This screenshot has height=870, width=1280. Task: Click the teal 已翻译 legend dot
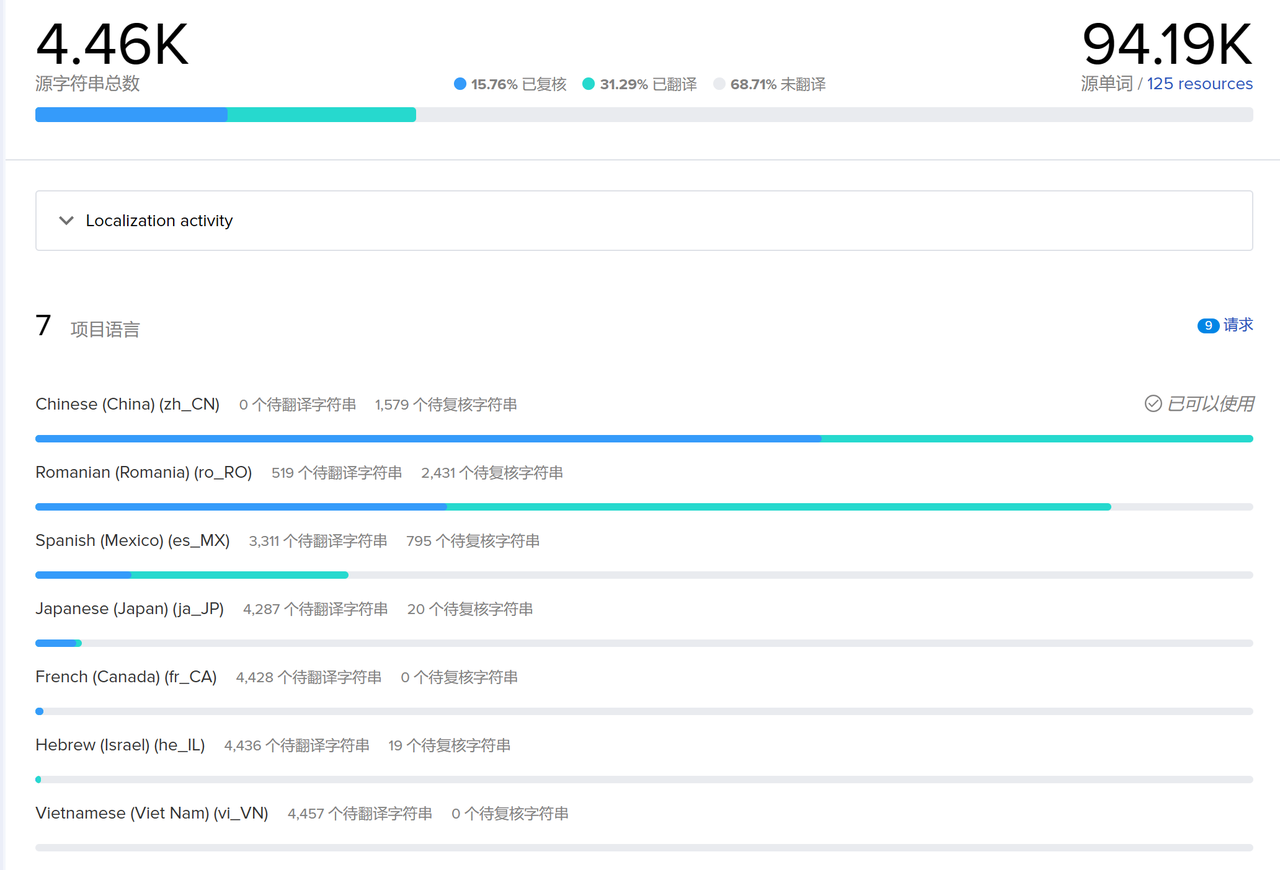pyautogui.click(x=589, y=85)
